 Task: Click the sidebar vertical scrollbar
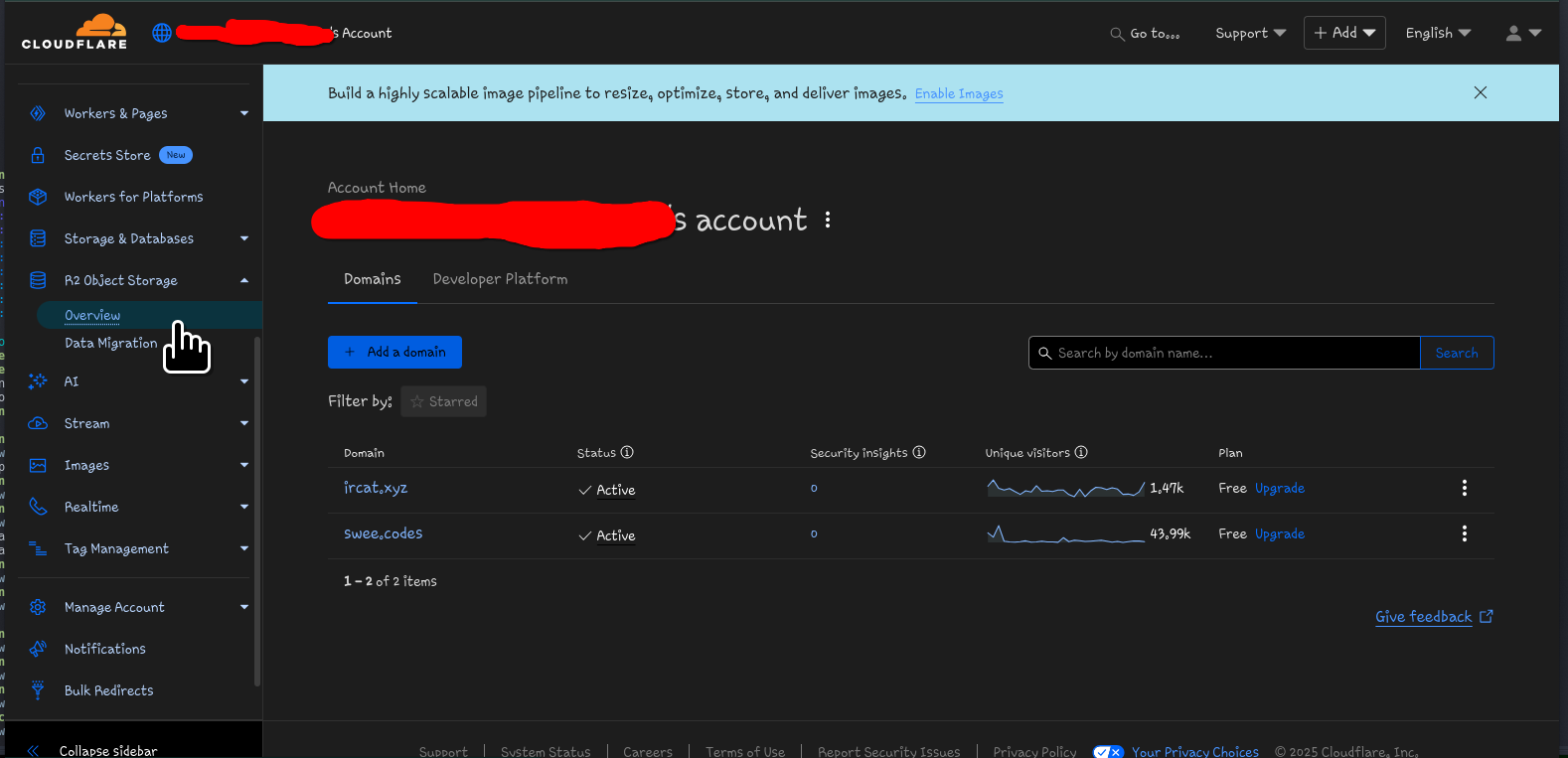[257, 512]
